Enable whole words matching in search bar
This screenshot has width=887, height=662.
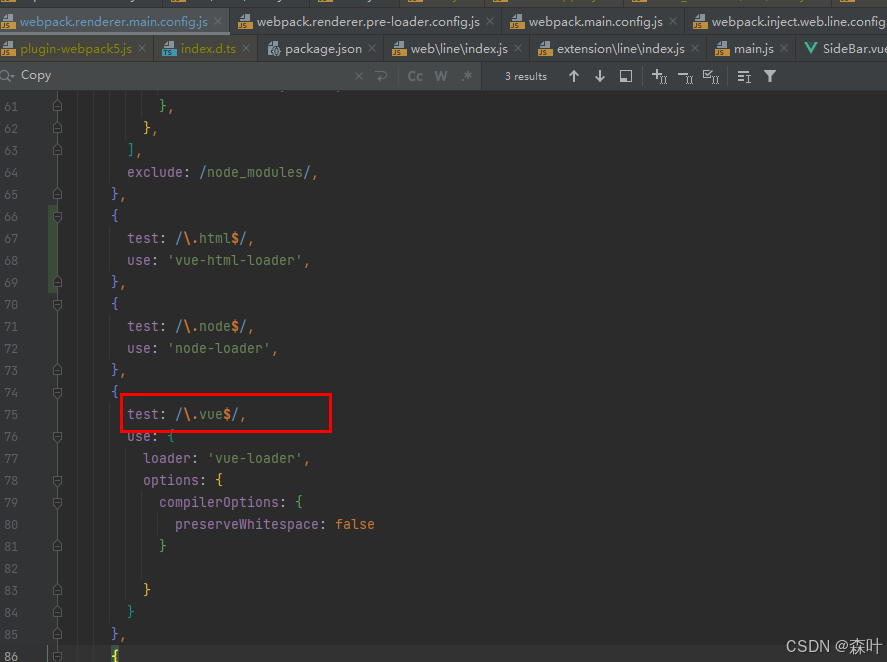tap(440, 76)
